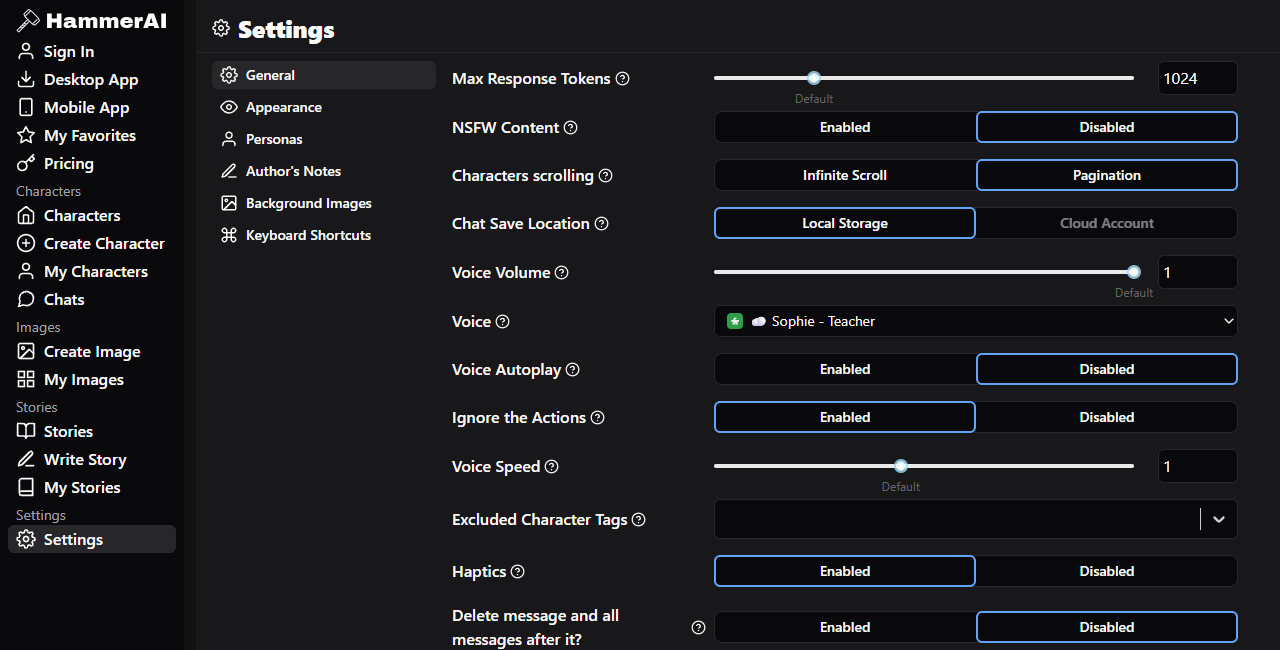Click the Voice Volume value field

[1198, 272]
